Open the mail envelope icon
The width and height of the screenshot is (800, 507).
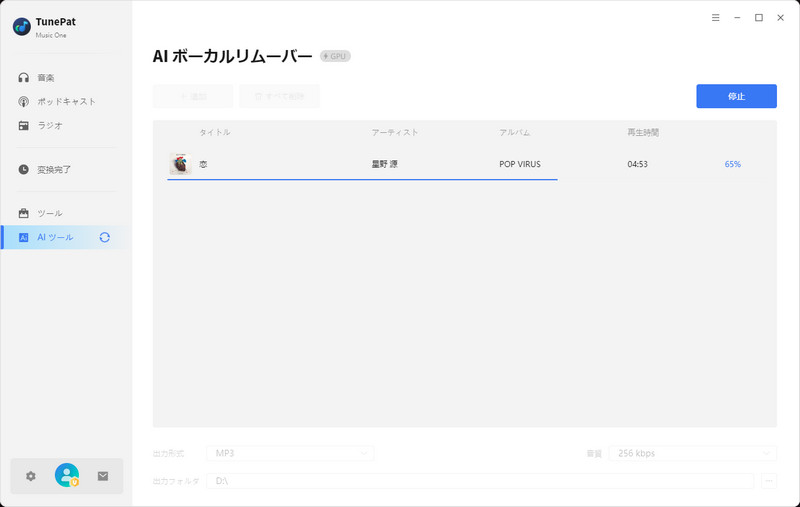(103, 476)
